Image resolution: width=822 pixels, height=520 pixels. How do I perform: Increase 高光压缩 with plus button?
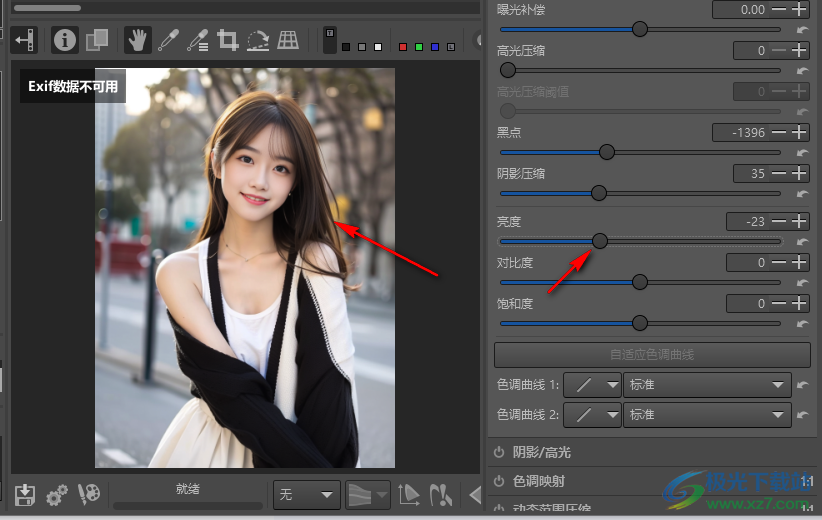tap(799, 50)
